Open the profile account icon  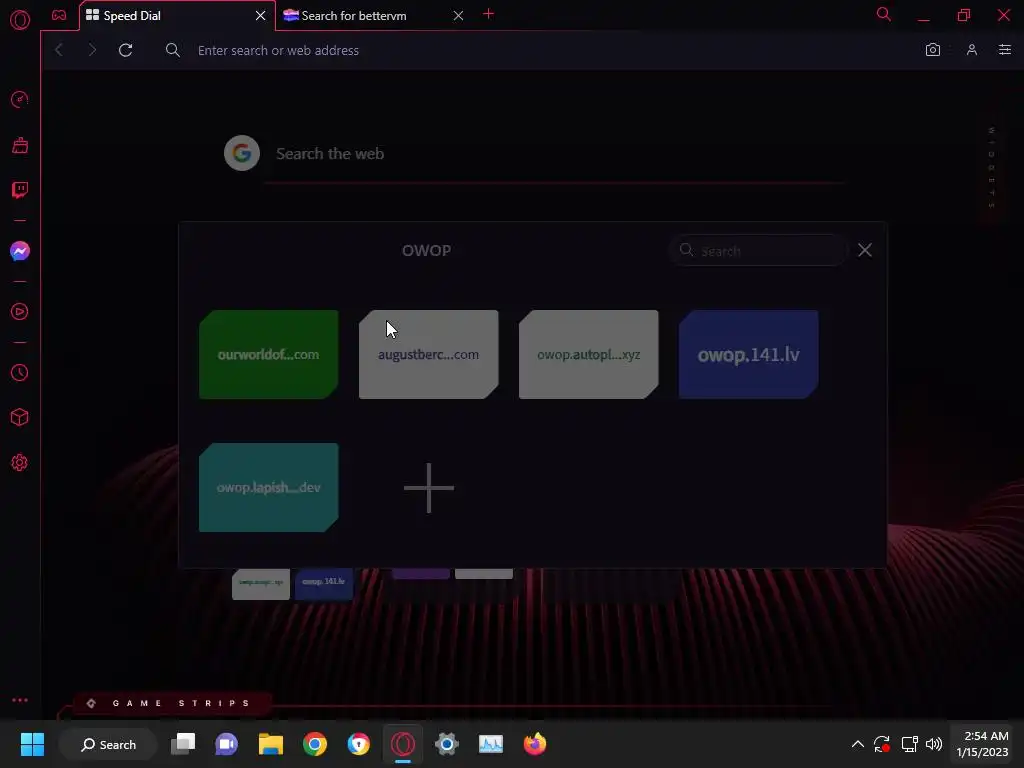pos(972,50)
